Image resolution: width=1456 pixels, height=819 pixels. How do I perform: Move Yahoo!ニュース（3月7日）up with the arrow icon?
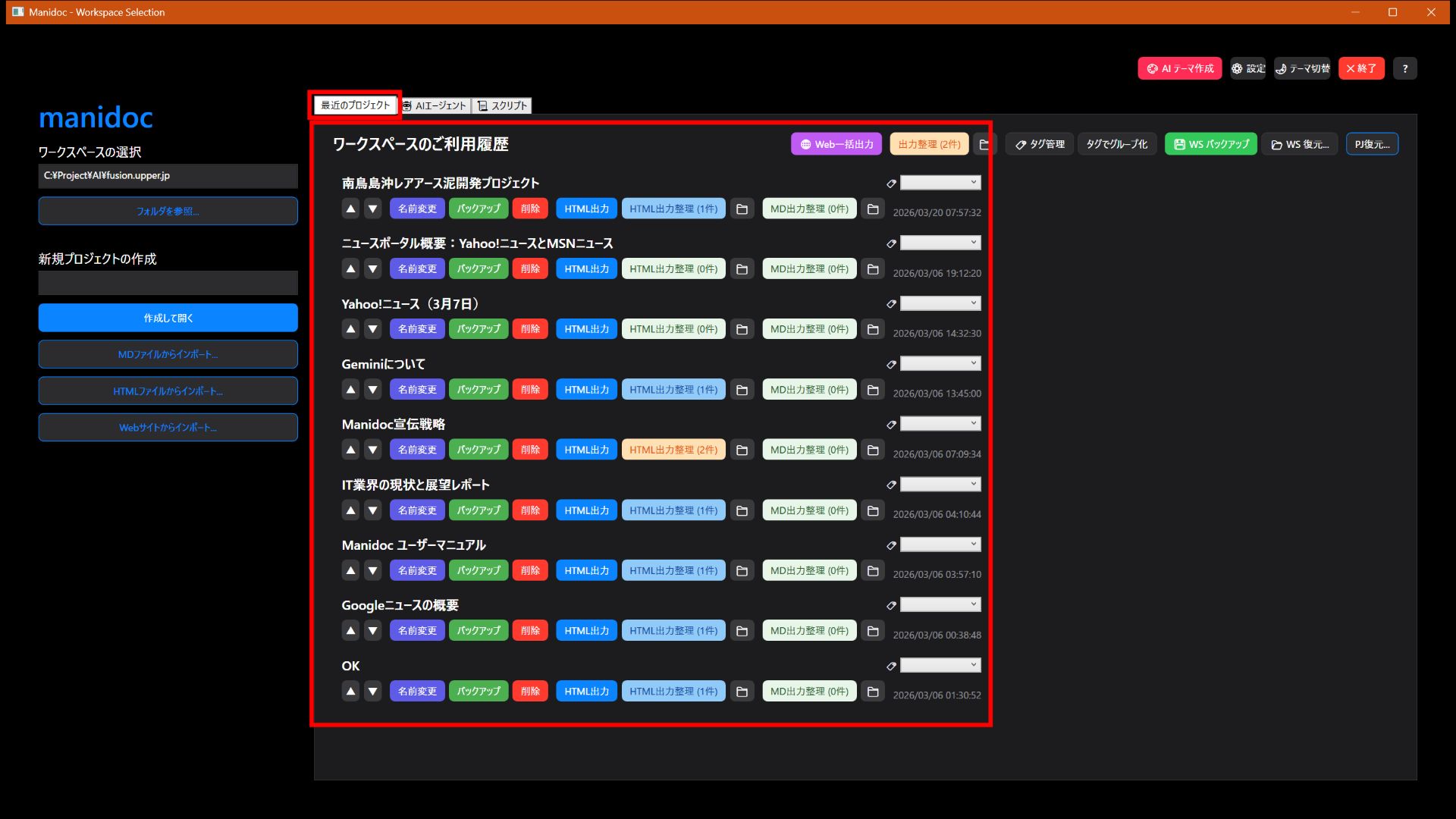(x=350, y=328)
